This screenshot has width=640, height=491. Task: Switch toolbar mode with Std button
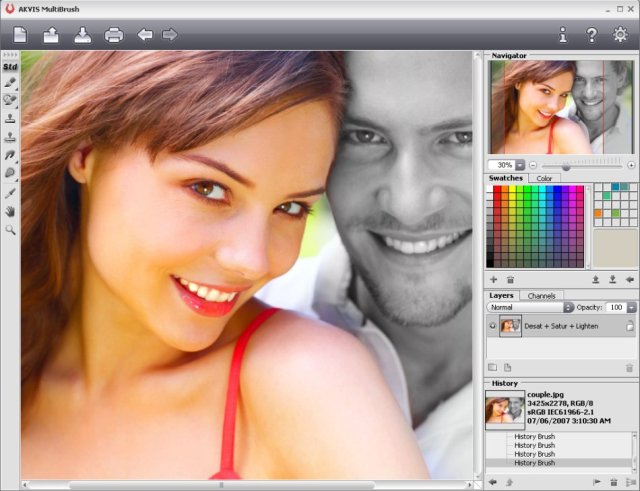tap(10, 66)
